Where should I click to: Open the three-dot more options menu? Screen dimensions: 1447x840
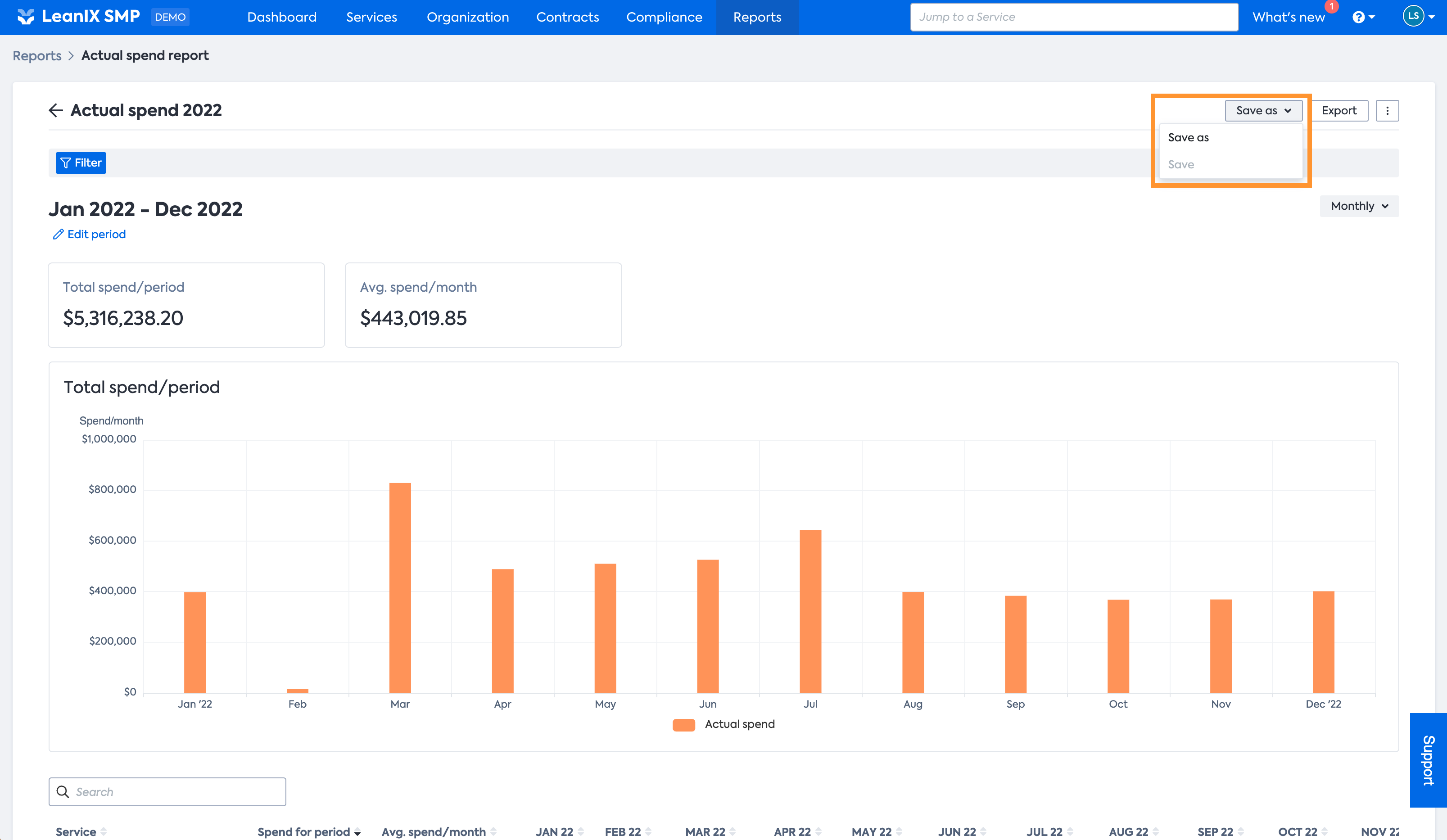point(1387,111)
